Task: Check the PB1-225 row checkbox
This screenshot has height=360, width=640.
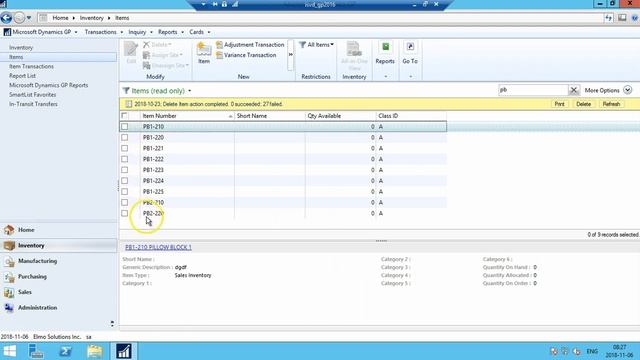Action: coord(124,191)
